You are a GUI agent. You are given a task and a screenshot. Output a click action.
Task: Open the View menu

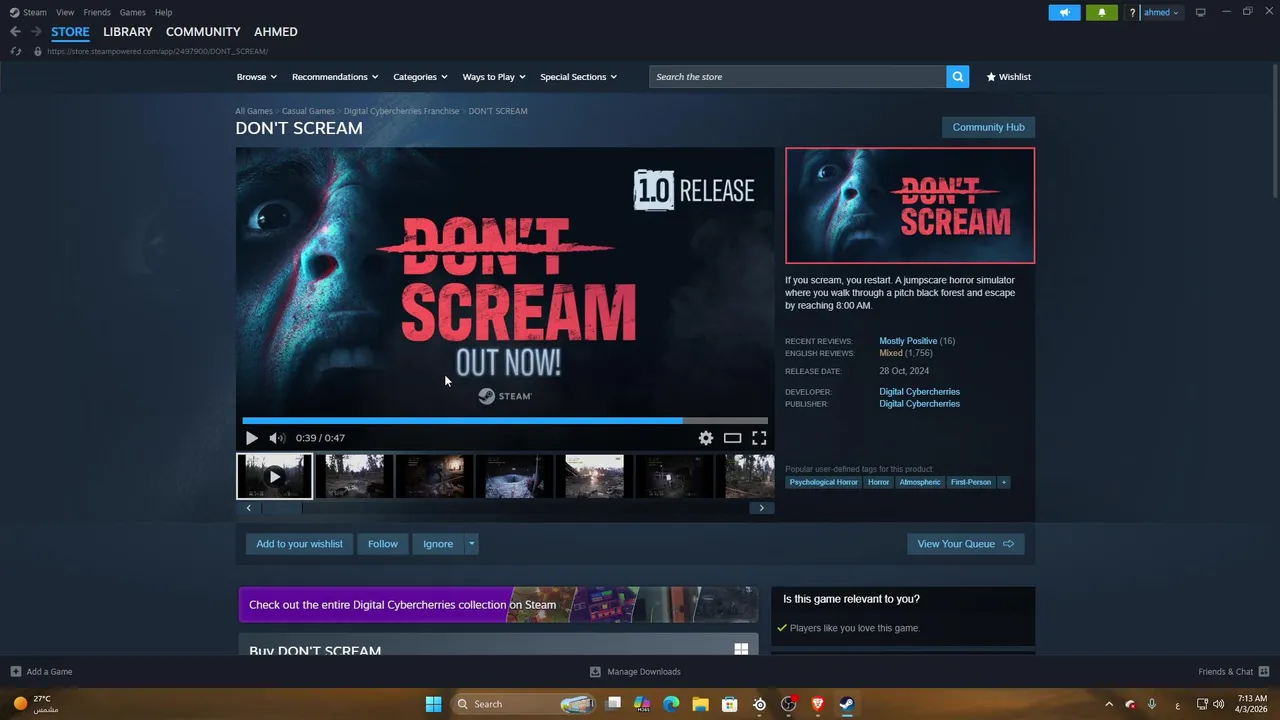tap(65, 12)
